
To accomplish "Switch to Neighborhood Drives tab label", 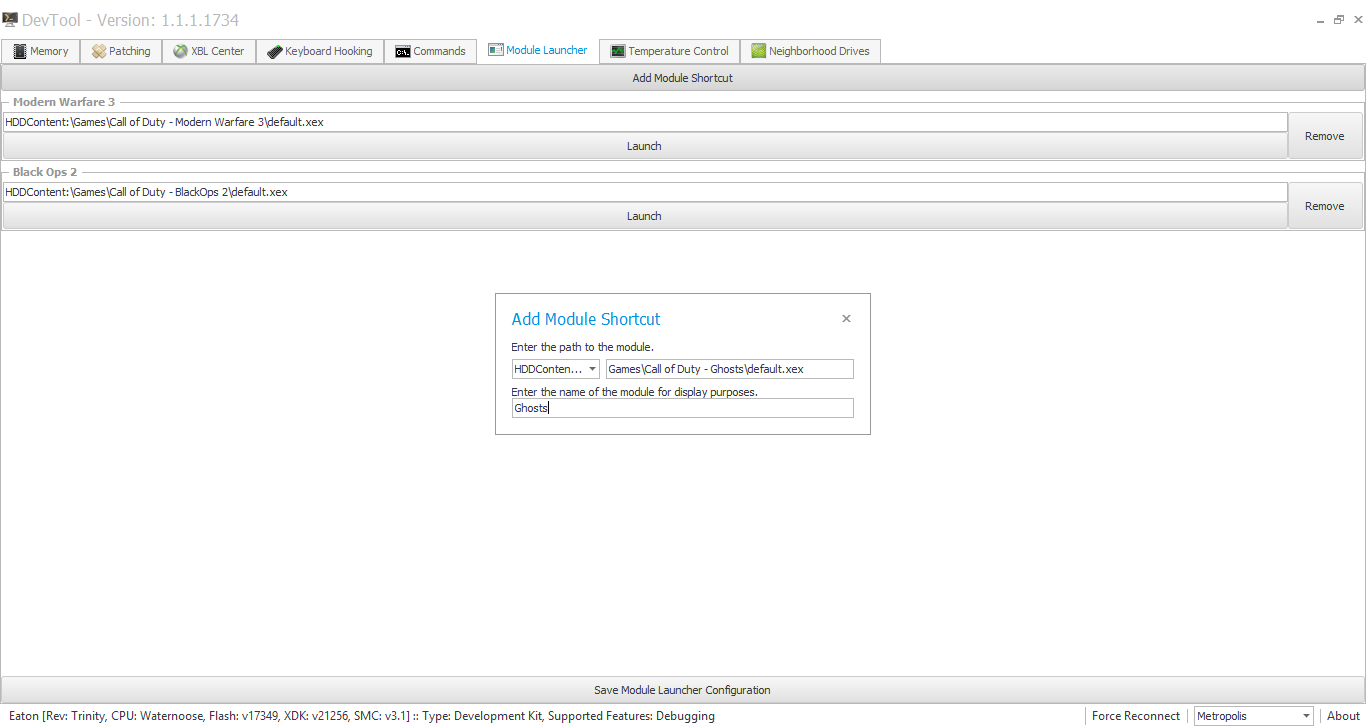I will coord(819,51).
